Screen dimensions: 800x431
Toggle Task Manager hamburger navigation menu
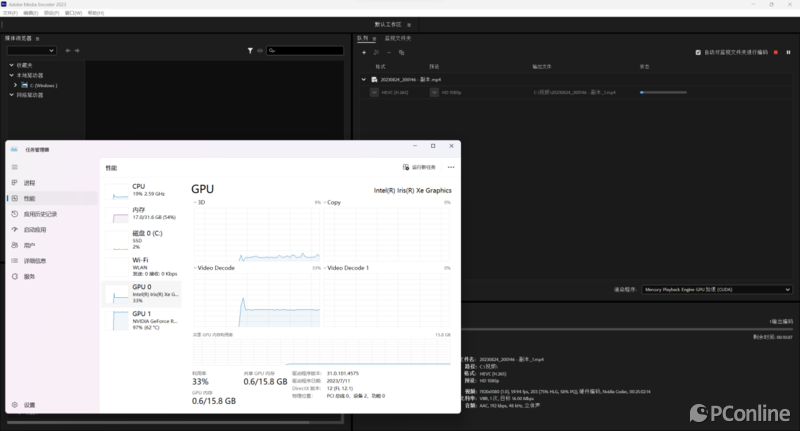[x=15, y=167]
